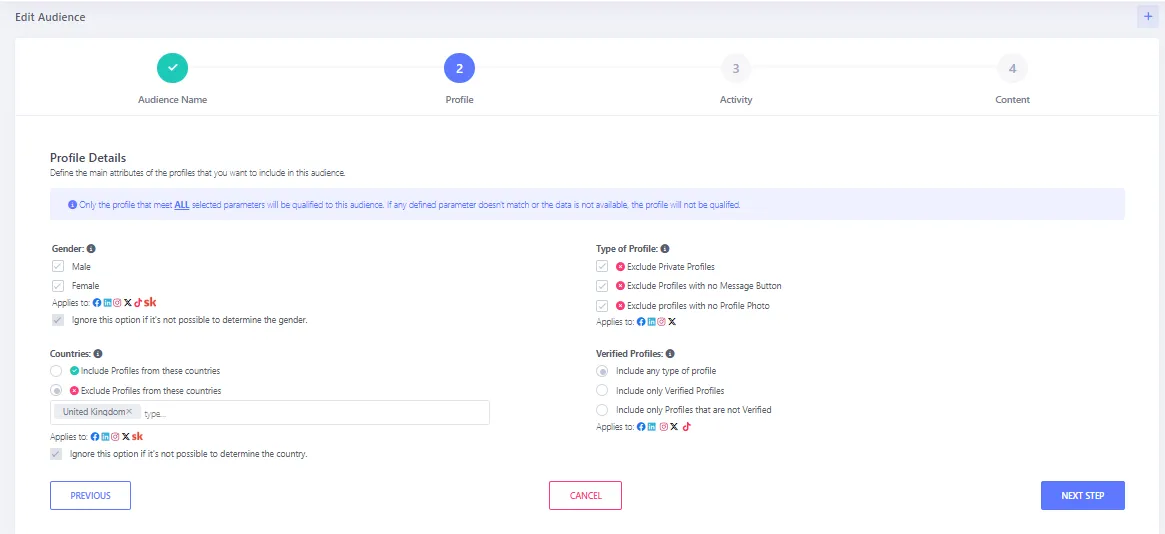Click the Instagram icon under Verified Profiles
Viewport: 1165px width, 534px height.
663,427
